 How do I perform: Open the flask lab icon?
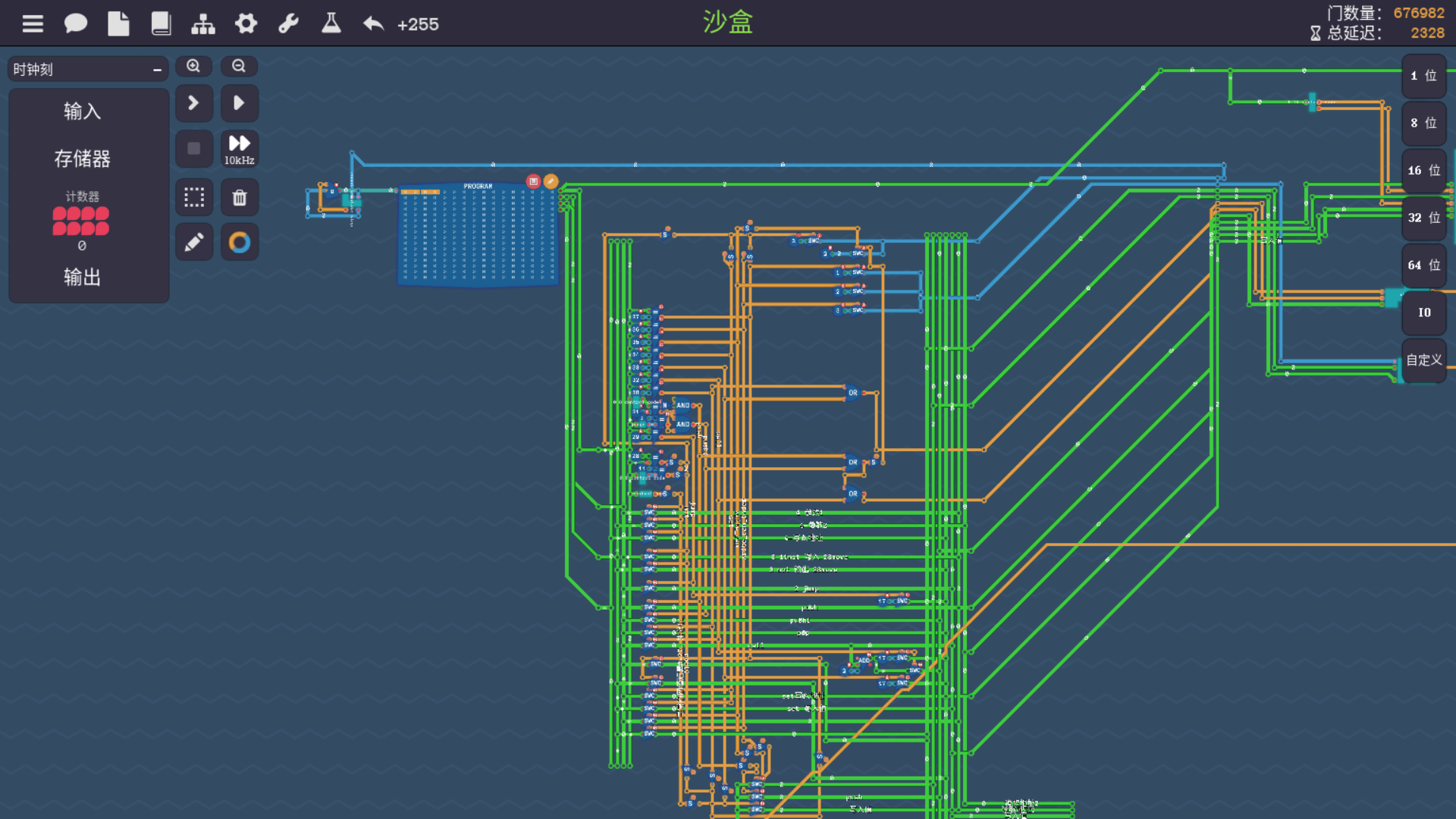click(331, 24)
